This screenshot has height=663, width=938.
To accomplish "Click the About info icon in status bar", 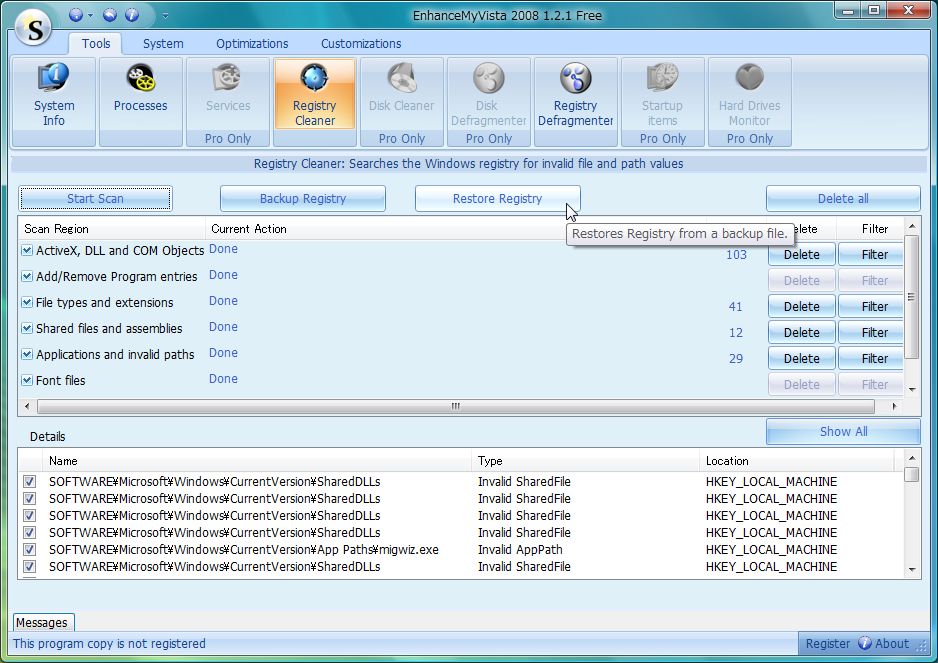I will [x=864, y=643].
